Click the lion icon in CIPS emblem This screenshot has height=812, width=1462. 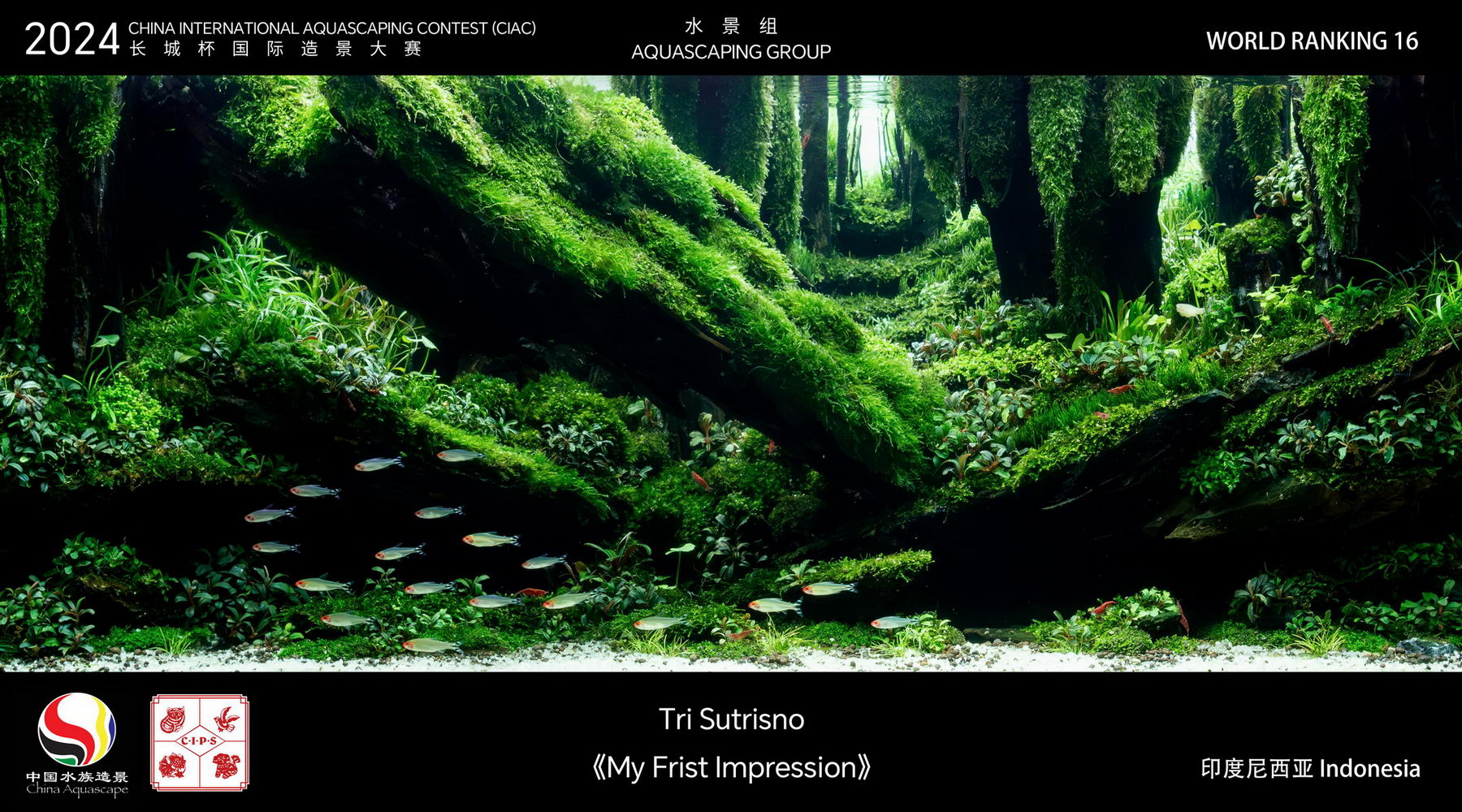pyautogui.click(x=226, y=766)
